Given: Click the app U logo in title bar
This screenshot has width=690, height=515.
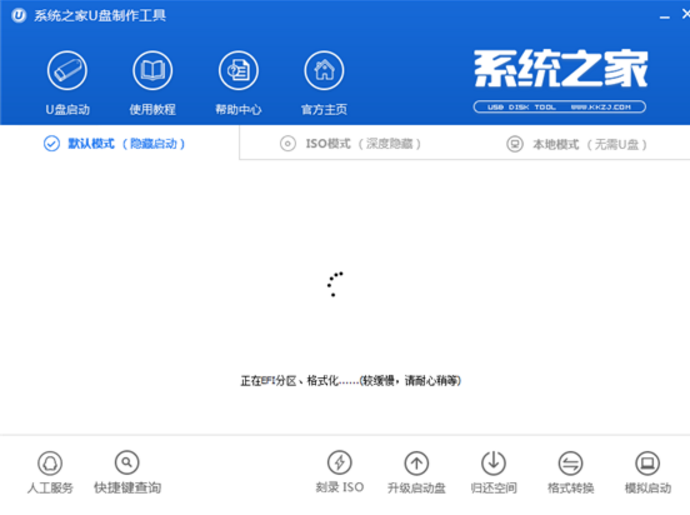Looking at the screenshot, I should point(18,16).
